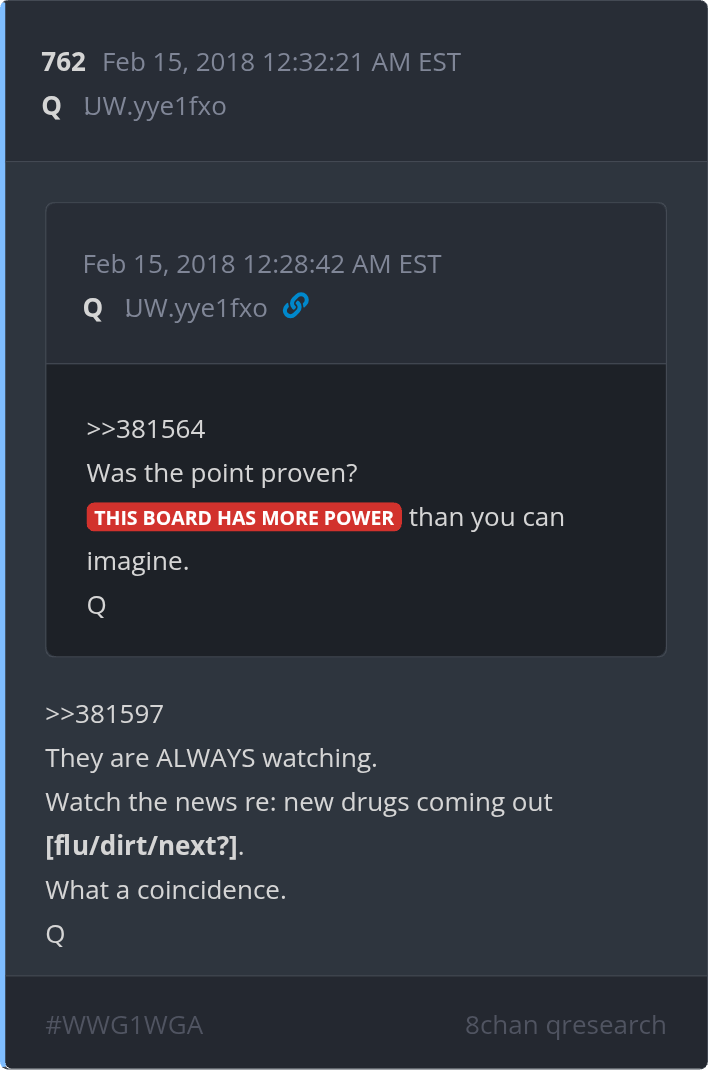Follow the >>381564 reply reference
Viewport: 710px width, 1070px height.
pos(146,429)
